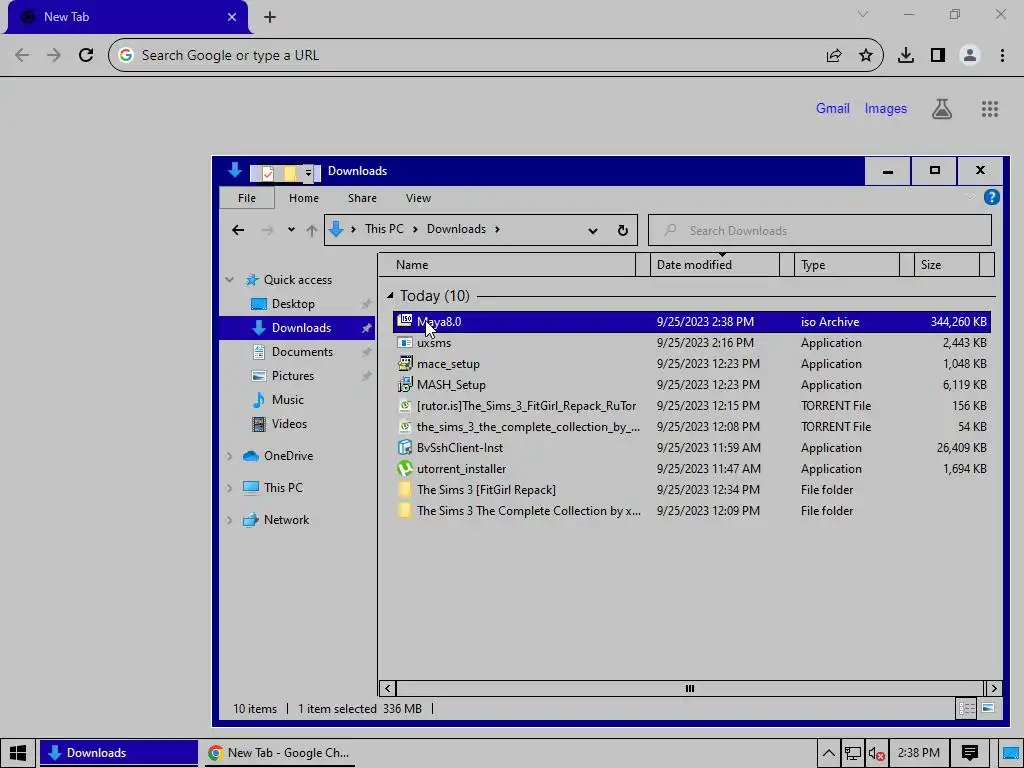Click the Explorer Help question mark icon
Viewport: 1024px width, 768px height.
(991, 197)
